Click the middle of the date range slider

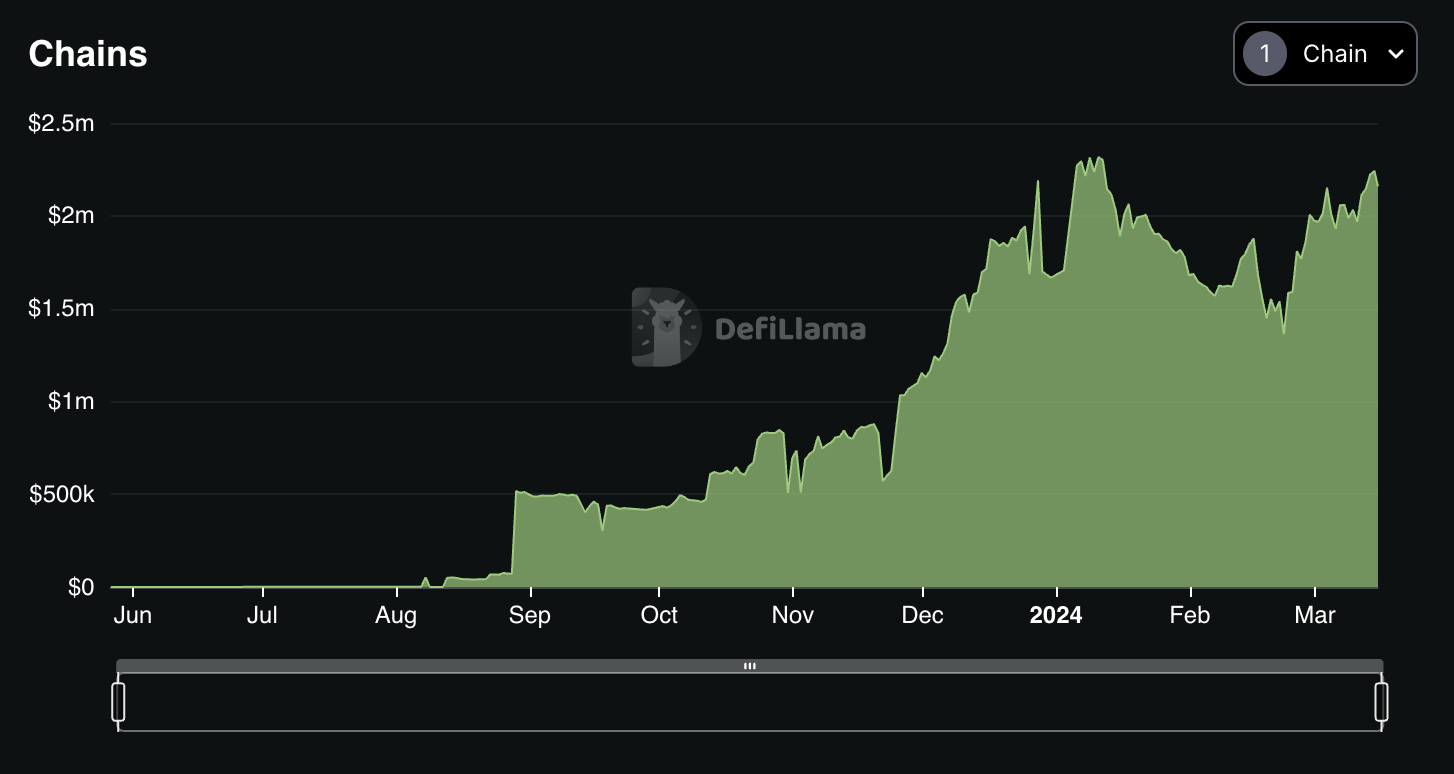click(x=750, y=701)
